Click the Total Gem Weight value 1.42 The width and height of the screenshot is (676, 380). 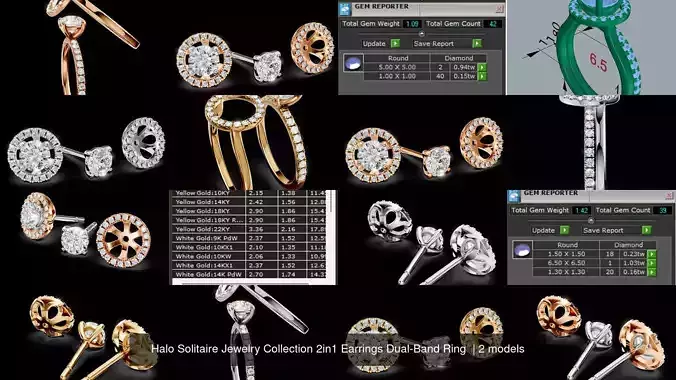582,210
